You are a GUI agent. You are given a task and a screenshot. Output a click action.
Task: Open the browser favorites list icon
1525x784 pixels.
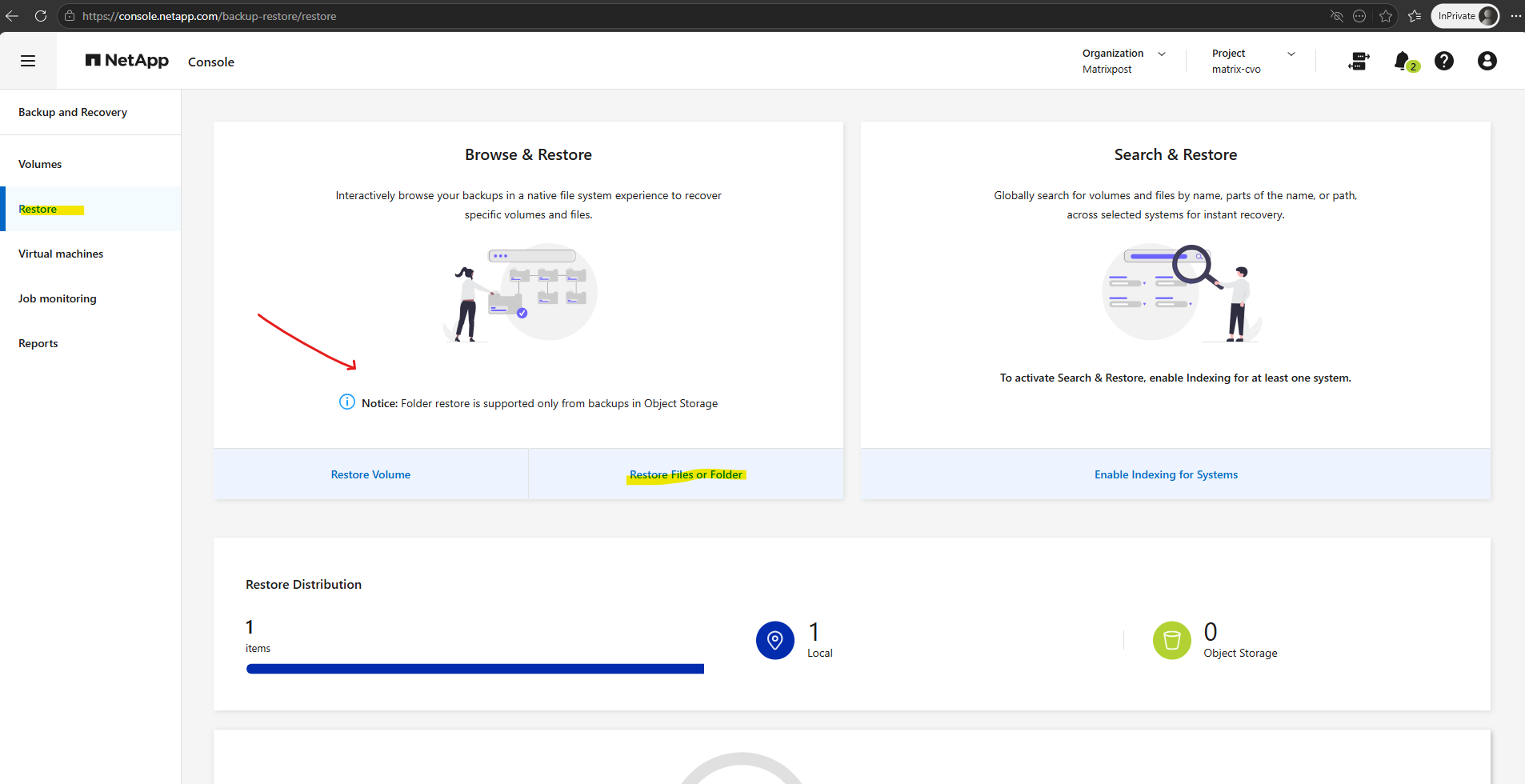[1415, 16]
